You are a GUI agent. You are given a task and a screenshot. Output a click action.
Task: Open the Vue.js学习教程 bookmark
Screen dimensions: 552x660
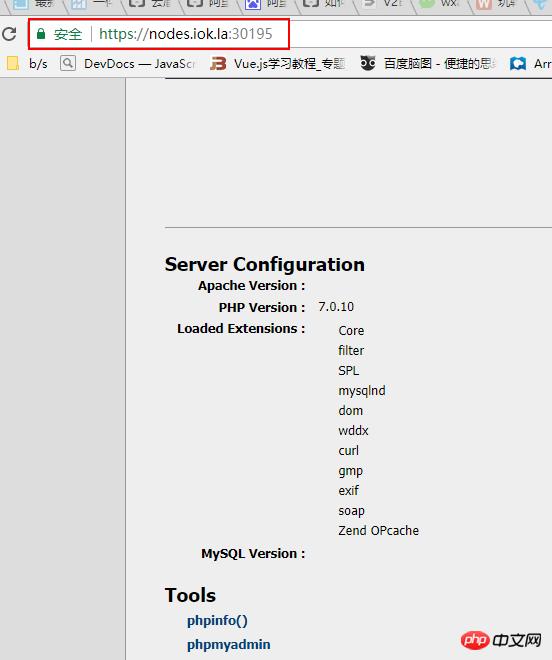pyautogui.click(x=290, y=64)
